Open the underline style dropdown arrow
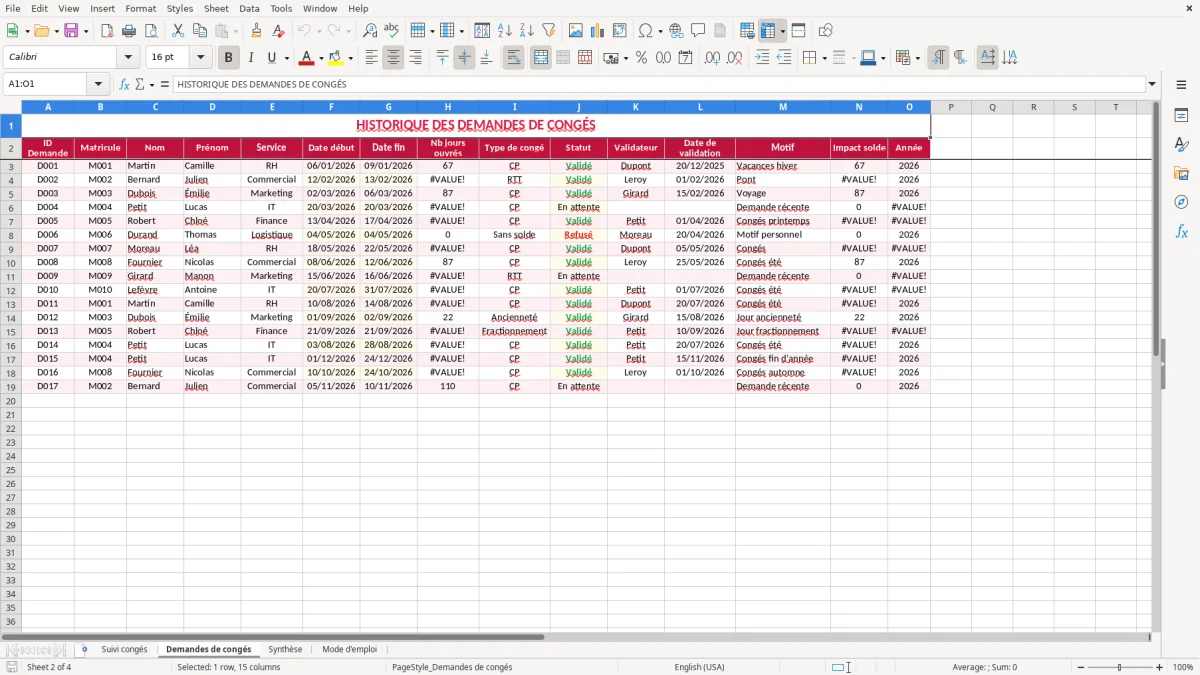The height and width of the screenshot is (675, 1200). tap(286, 58)
